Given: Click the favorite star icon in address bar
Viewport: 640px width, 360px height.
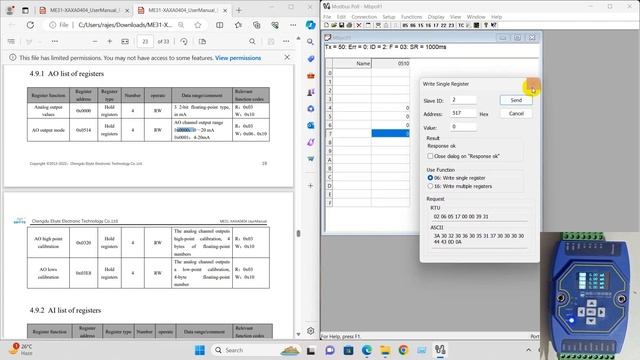Looking at the screenshot, I should coord(198,25).
